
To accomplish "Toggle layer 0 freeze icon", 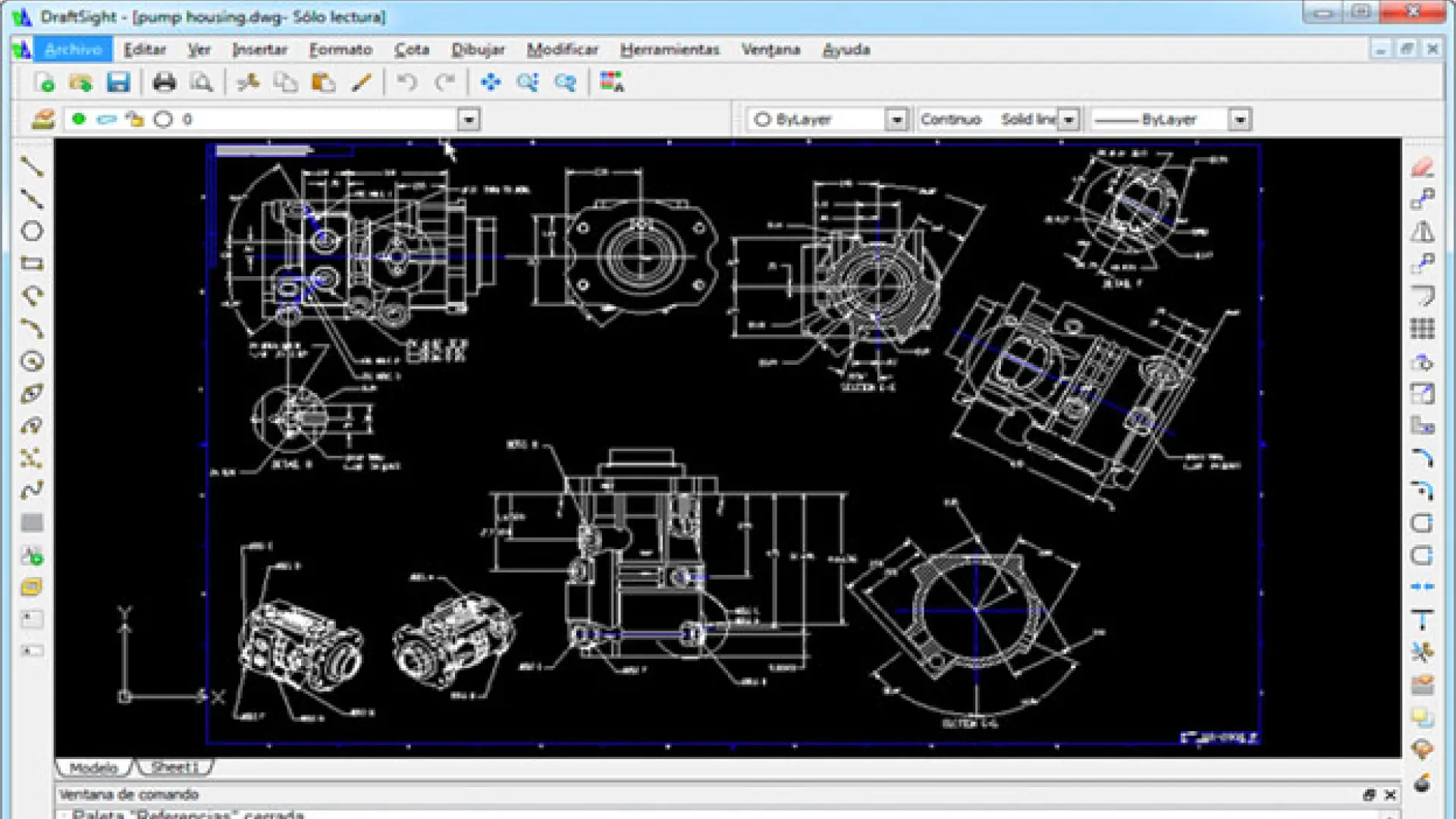I will click(x=107, y=119).
